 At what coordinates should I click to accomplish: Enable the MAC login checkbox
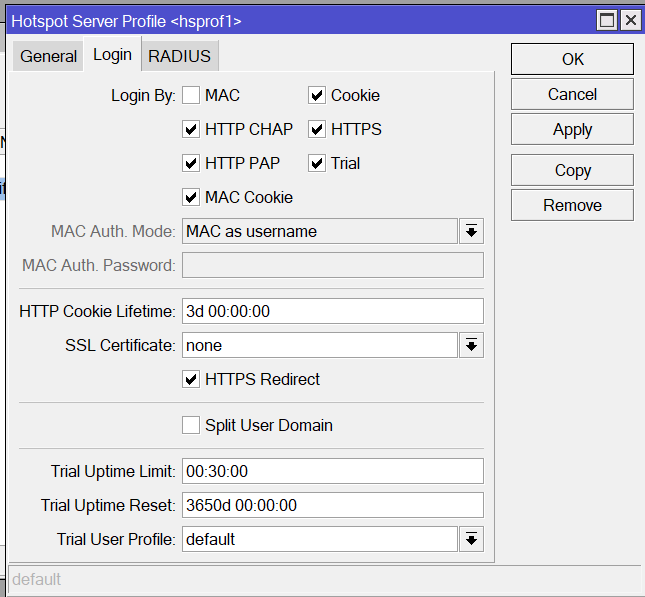pos(191,96)
